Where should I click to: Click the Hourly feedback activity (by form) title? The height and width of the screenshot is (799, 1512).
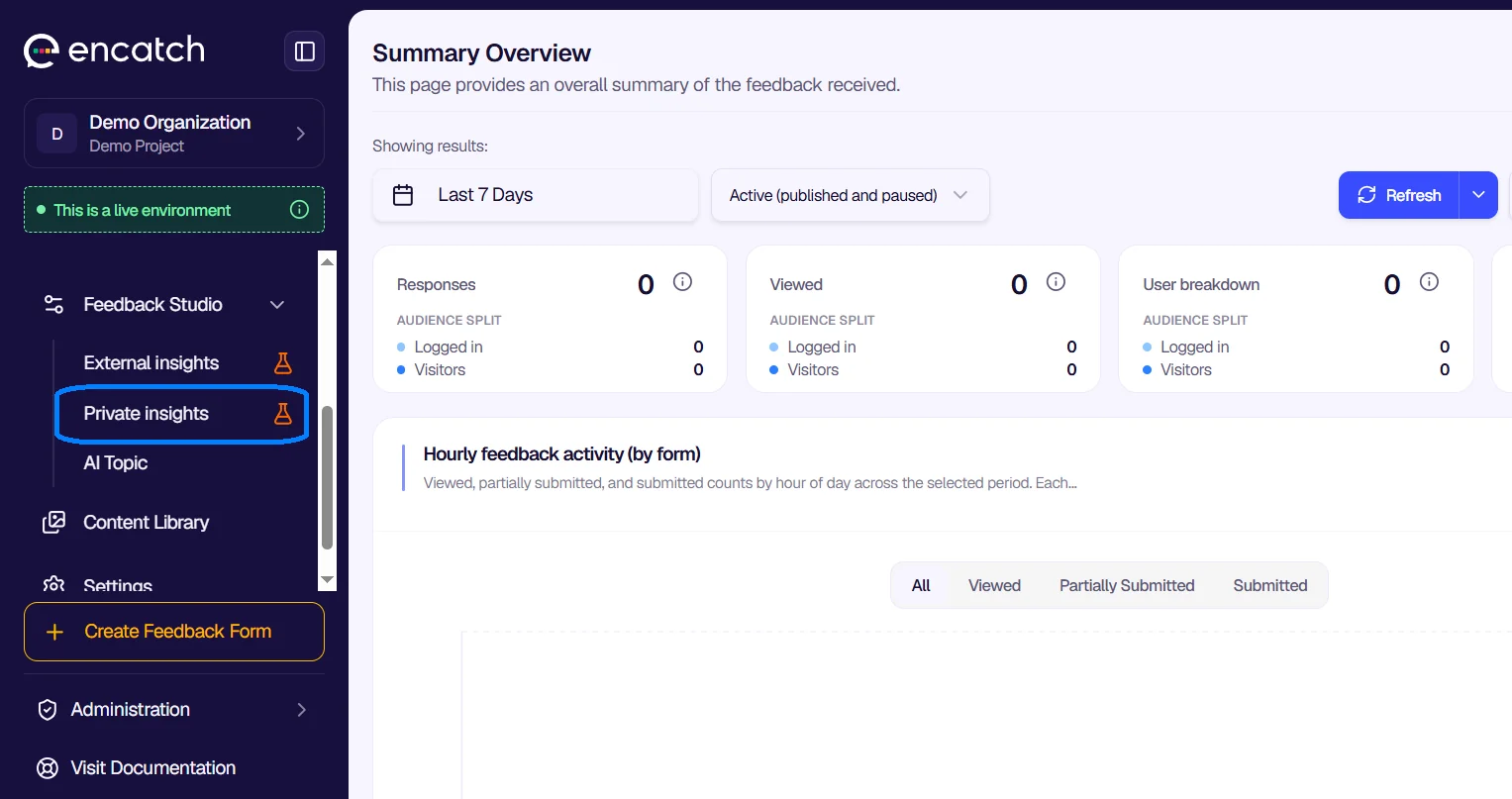(x=562, y=454)
